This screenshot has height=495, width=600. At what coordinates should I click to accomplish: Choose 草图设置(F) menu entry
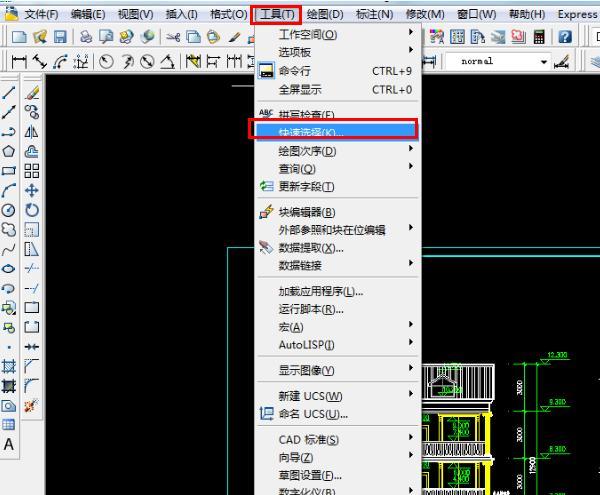337,475
